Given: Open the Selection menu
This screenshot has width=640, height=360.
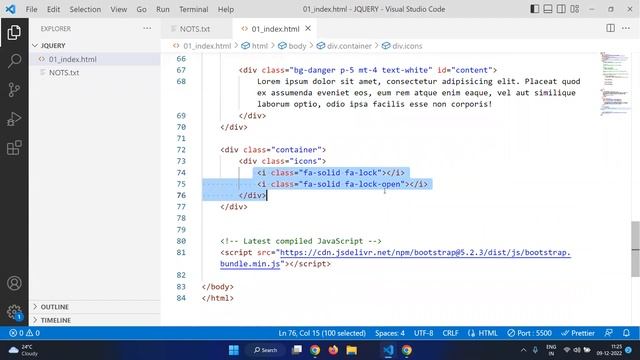Looking at the screenshot, I should click(x=85, y=9).
